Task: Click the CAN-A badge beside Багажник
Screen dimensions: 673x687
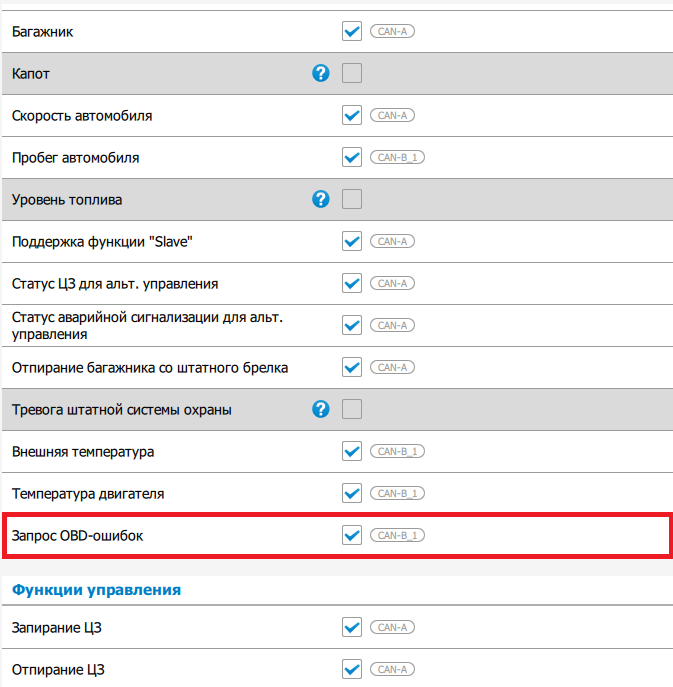Action: (x=392, y=31)
